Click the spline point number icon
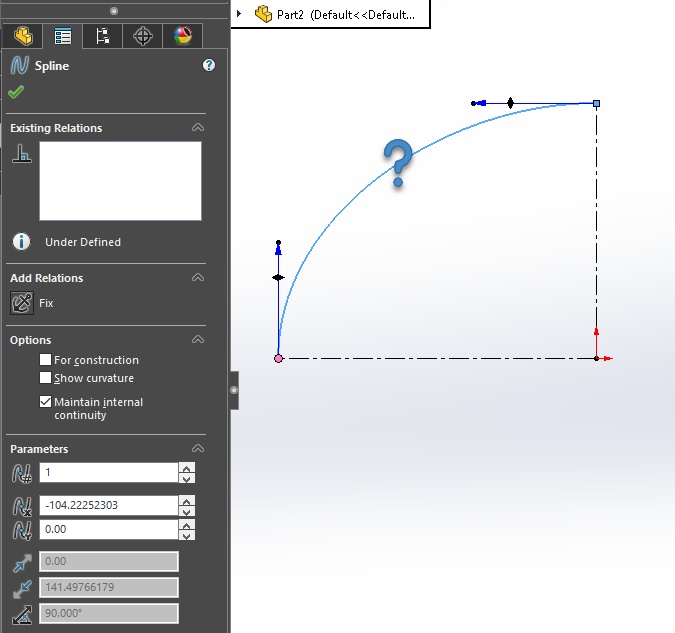675x633 pixels. click(x=22, y=473)
